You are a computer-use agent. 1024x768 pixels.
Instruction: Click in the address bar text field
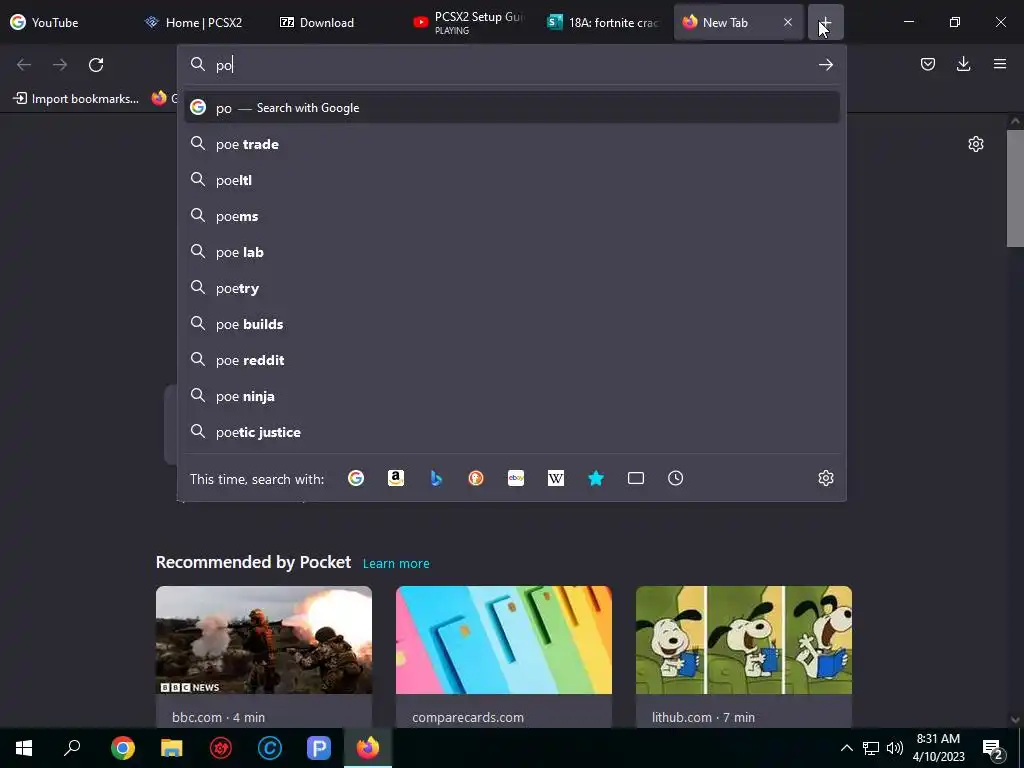[x=513, y=65]
